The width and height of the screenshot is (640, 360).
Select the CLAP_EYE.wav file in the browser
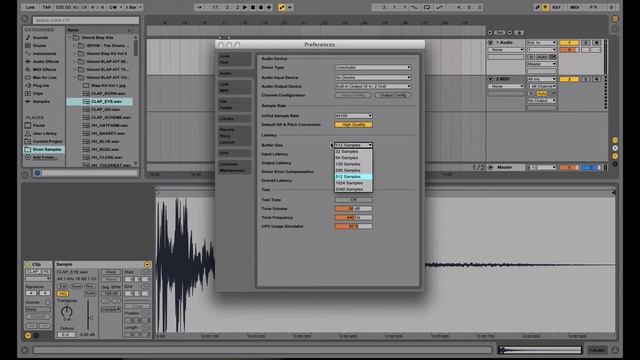click(100, 101)
